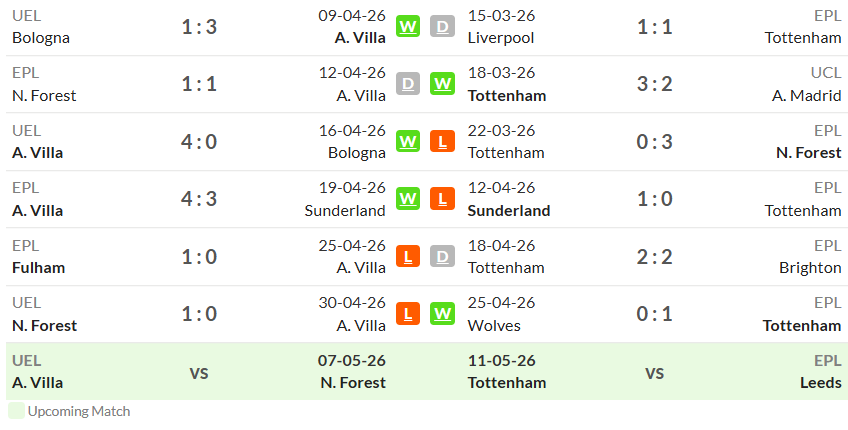Screen dimensions: 848x430
Task: Click the green W badge for Bologna vs A. Villa 09-04-26
Action: click(408, 26)
